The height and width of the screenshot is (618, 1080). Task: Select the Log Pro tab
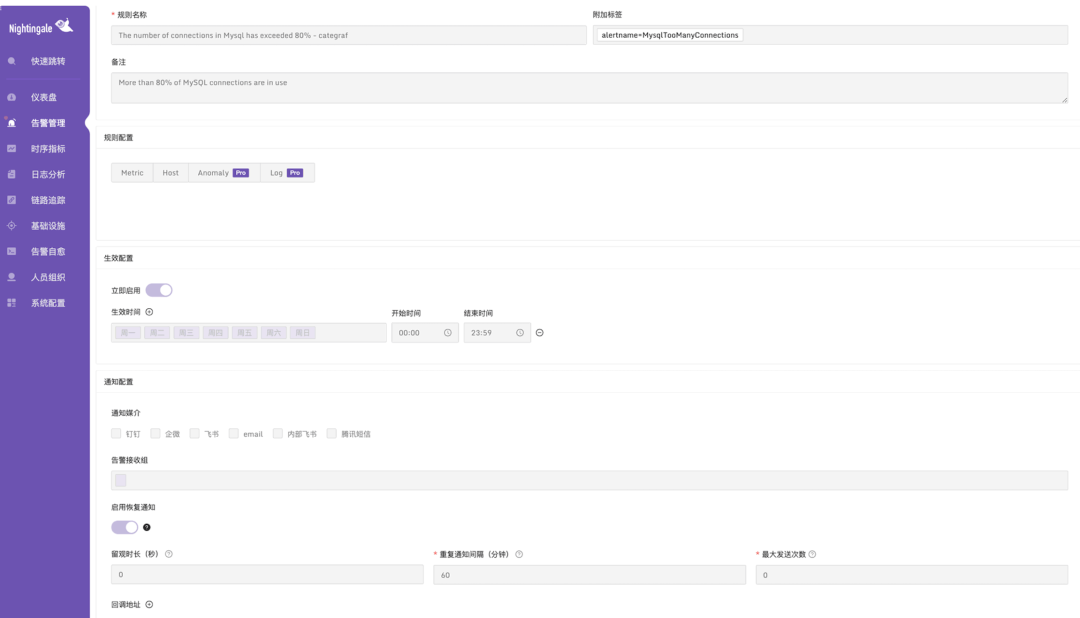click(287, 173)
